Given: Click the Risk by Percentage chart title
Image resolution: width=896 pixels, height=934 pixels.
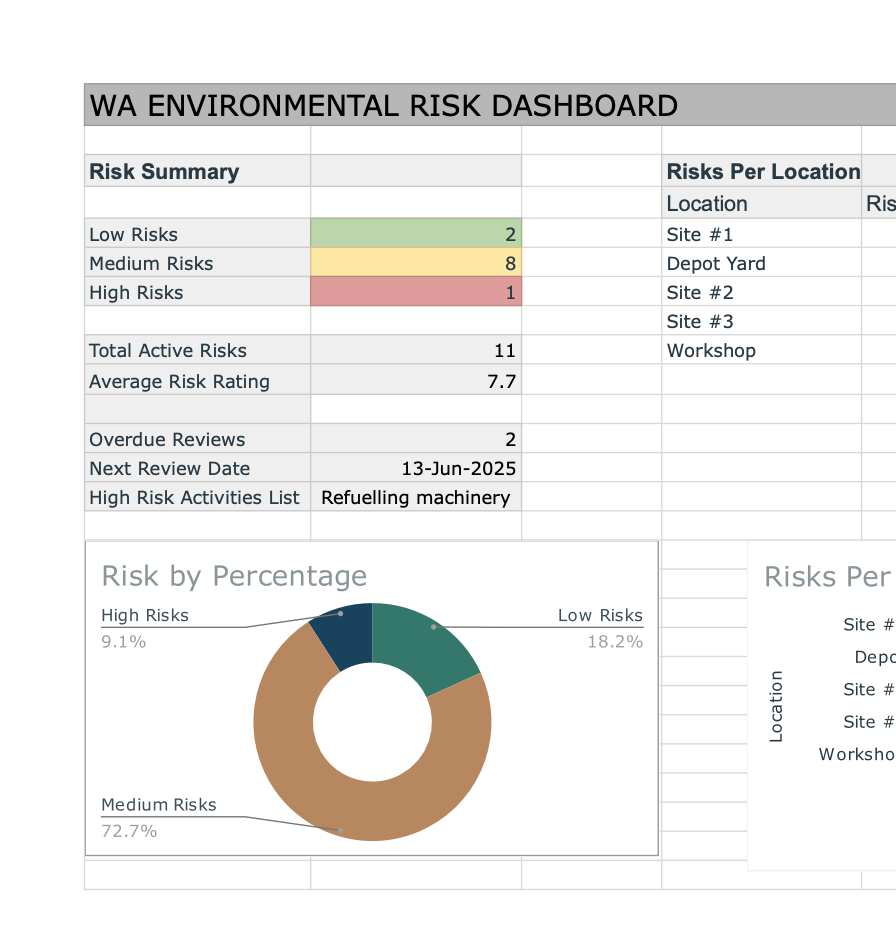Looking at the screenshot, I should (x=234, y=576).
